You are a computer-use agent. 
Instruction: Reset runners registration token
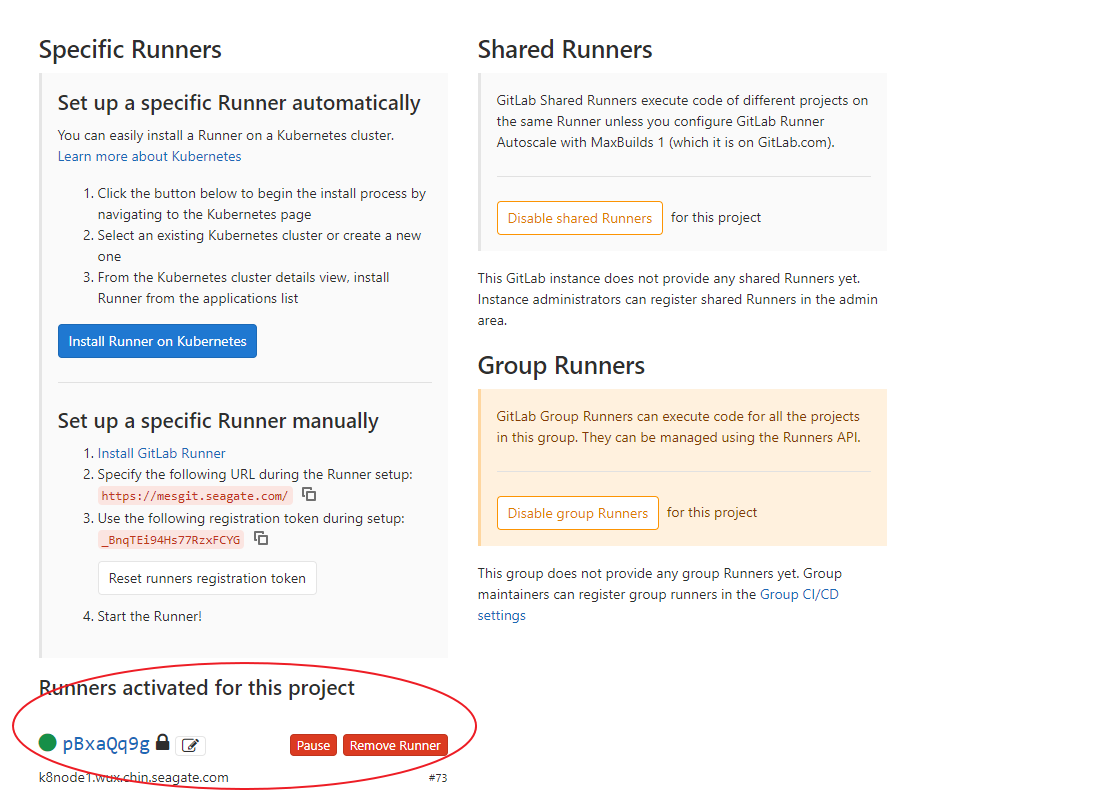(x=207, y=578)
